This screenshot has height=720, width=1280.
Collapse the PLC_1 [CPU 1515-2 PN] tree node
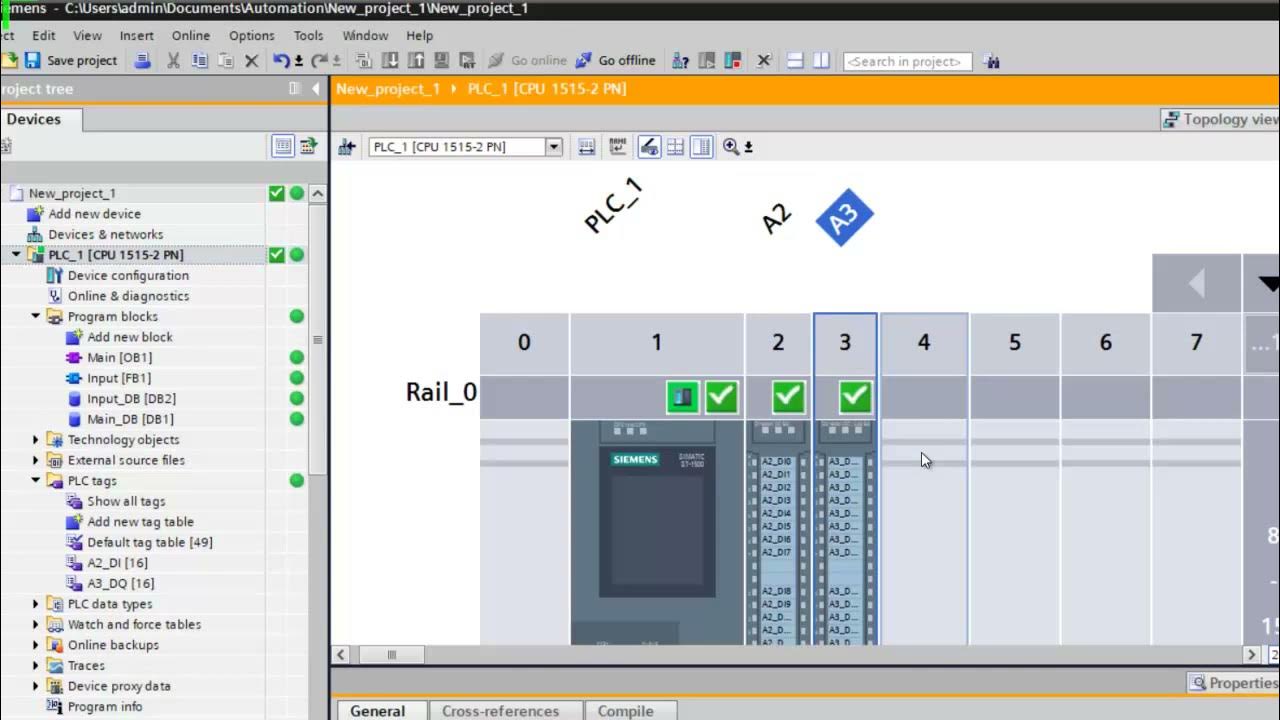click(x=16, y=255)
